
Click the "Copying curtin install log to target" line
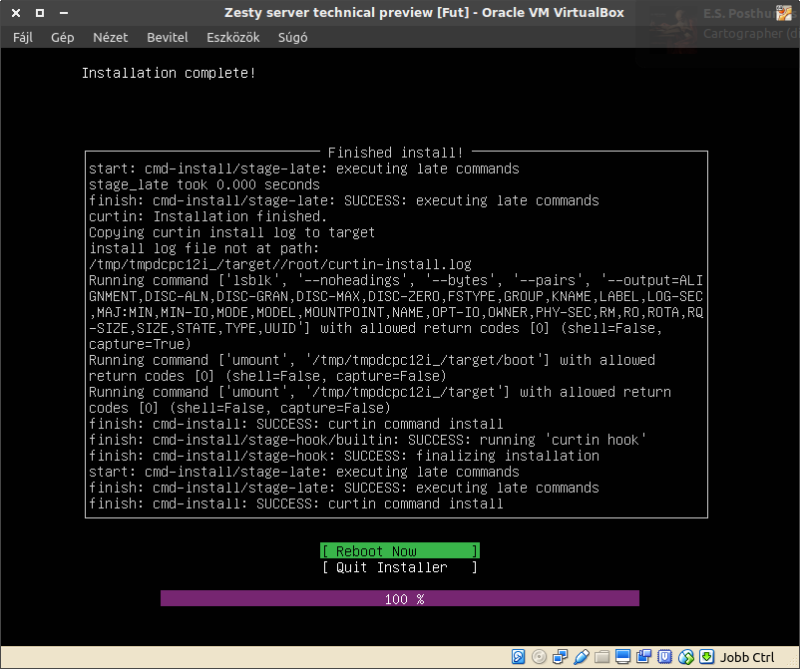pos(232,233)
